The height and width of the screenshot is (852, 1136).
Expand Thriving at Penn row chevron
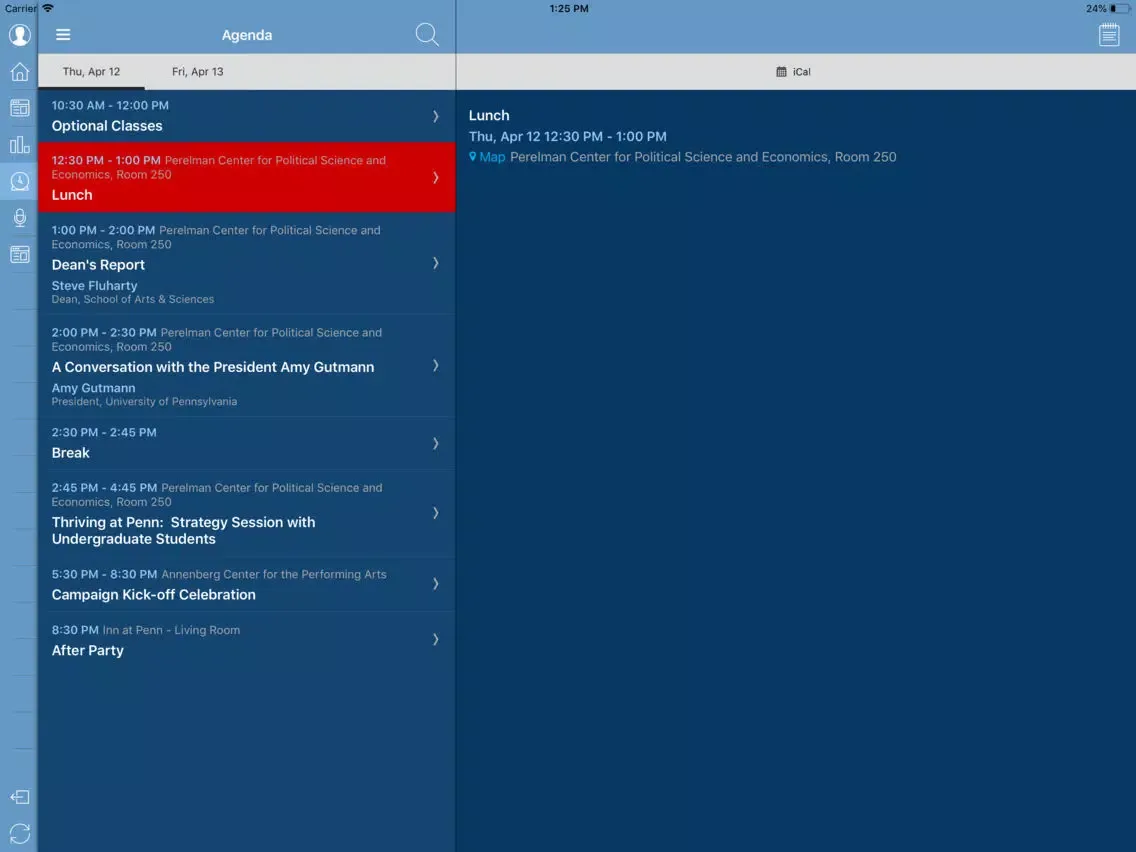(x=435, y=513)
